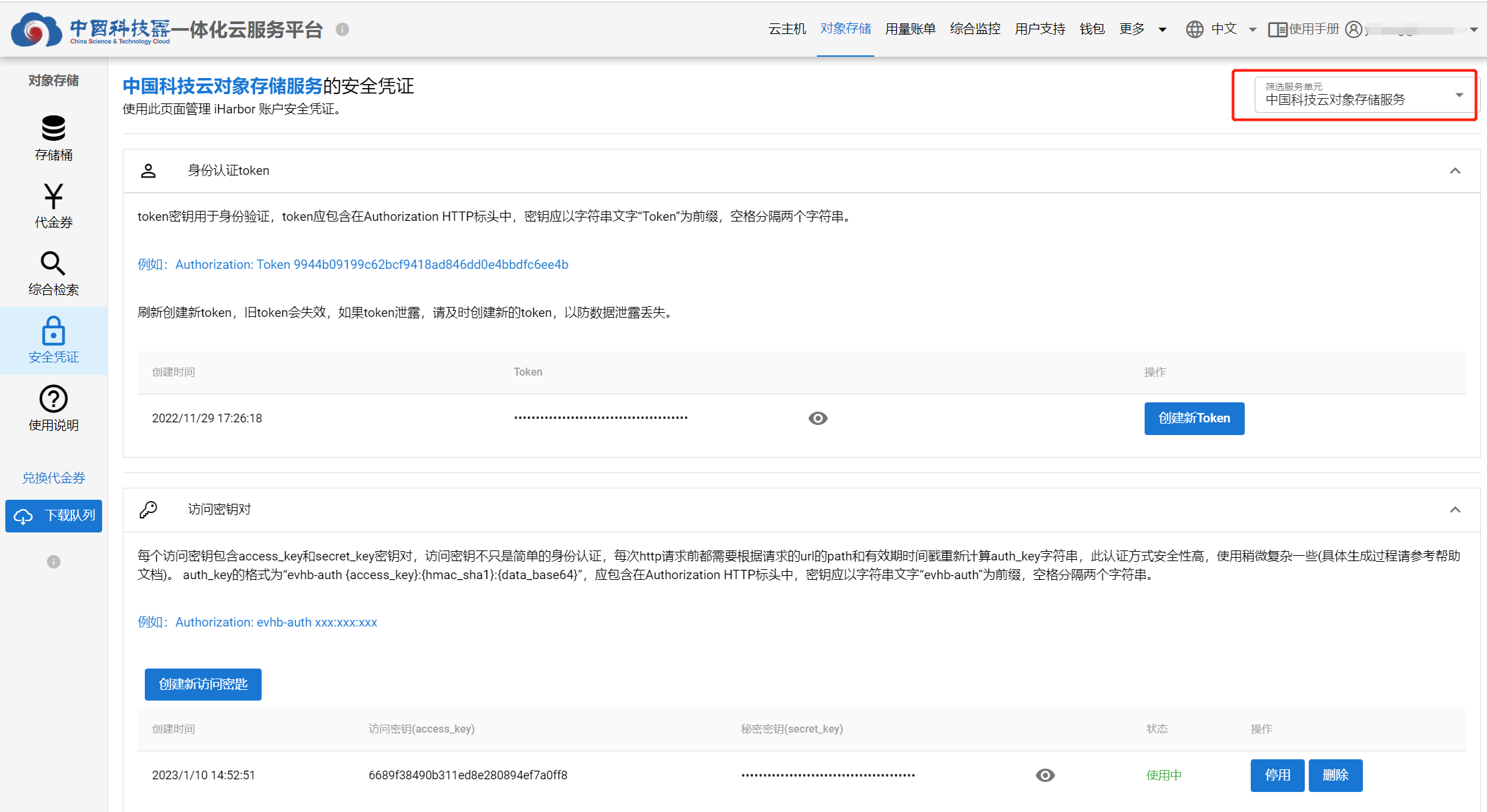Image resolution: width=1487 pixels, height=812 pixels.
Task: Click the 兑换代金券 redeem voucher link
Action: click(x=53, y=478)
